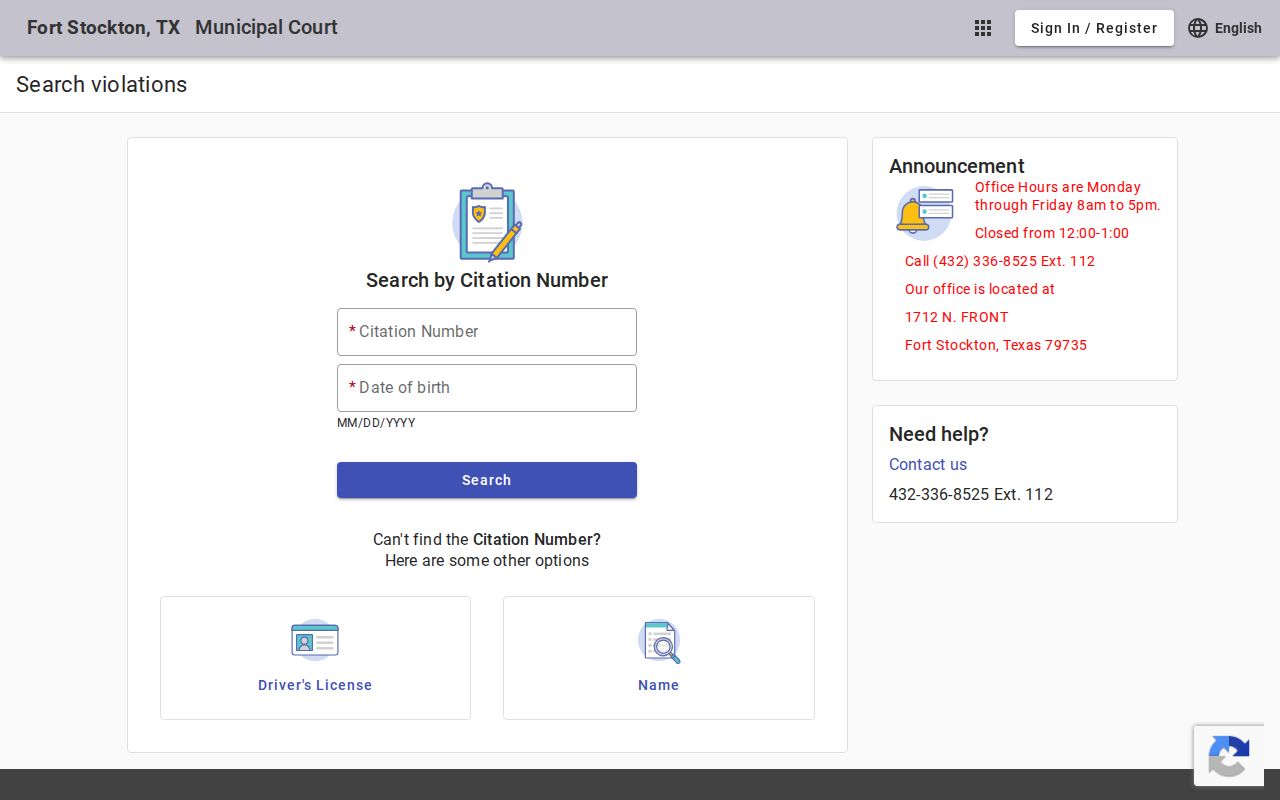
Task: Click the citation clipboard icon
Action: coord(487,222)
